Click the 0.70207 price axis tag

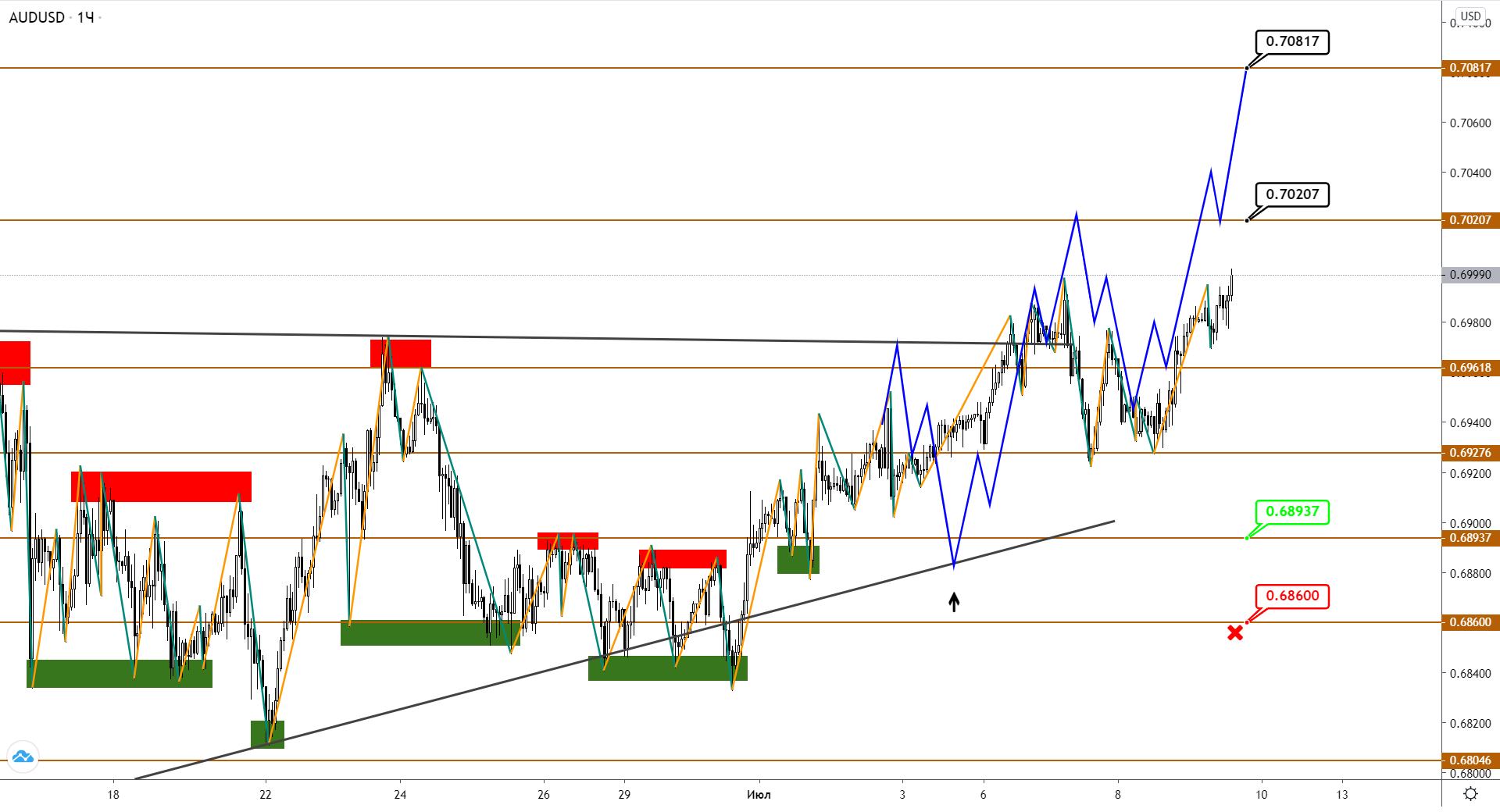click(1470, 220)
